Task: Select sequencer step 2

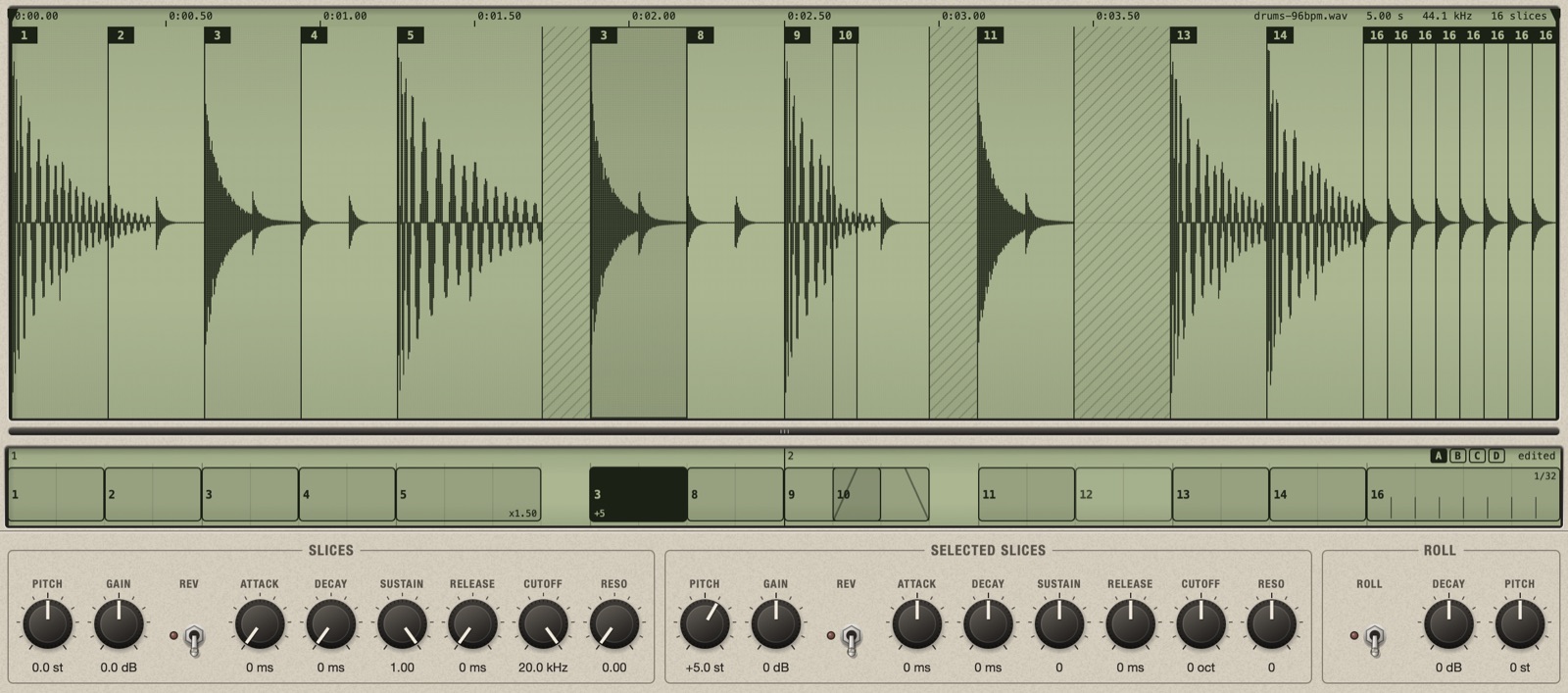Action: tap(153, 494)
